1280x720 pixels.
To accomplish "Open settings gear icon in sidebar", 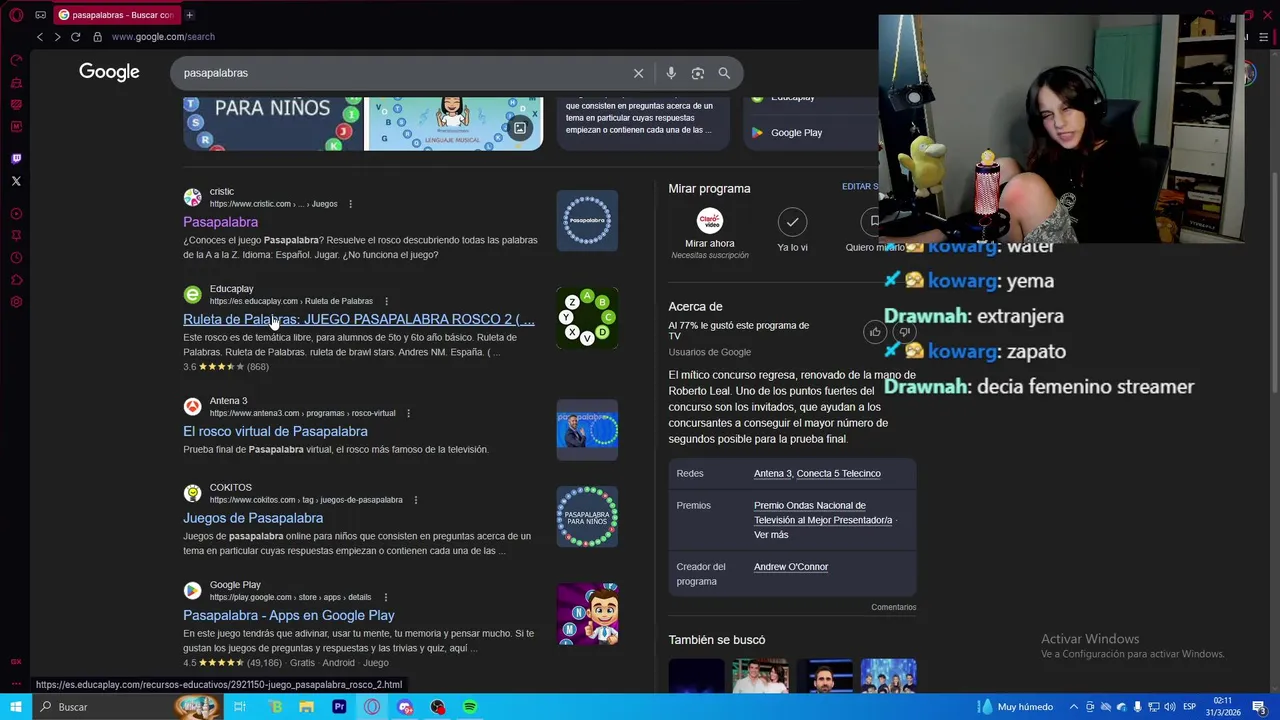I will (x=16, y=302).
